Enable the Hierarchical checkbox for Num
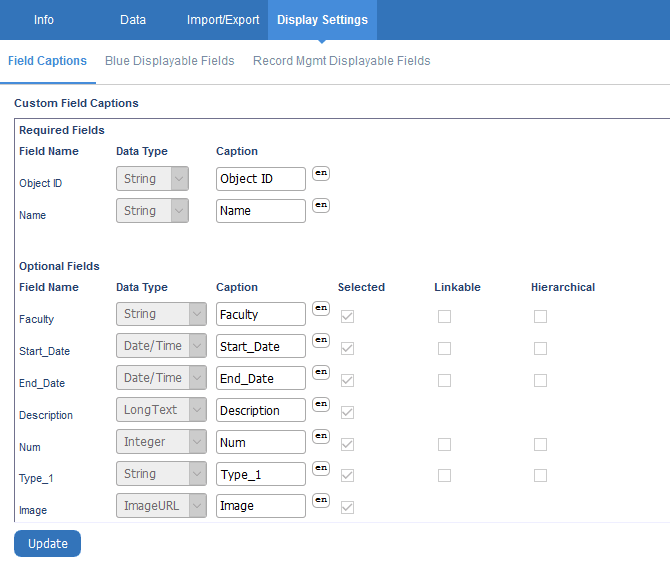 click(541, 445)
